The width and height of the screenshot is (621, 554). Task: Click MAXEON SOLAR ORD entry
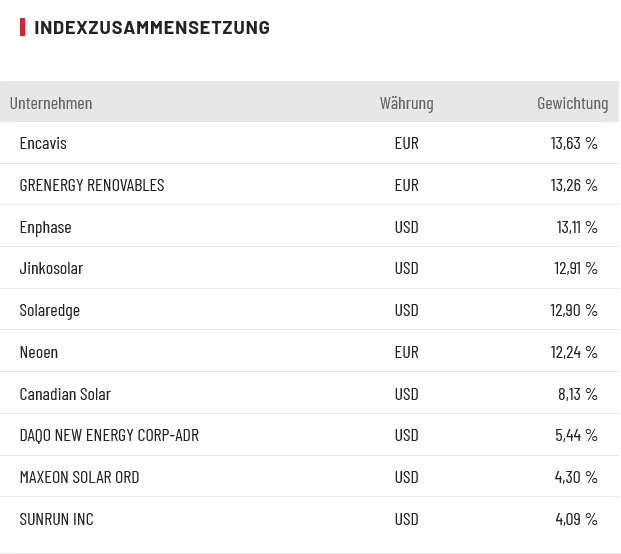(x=80, y=477)
